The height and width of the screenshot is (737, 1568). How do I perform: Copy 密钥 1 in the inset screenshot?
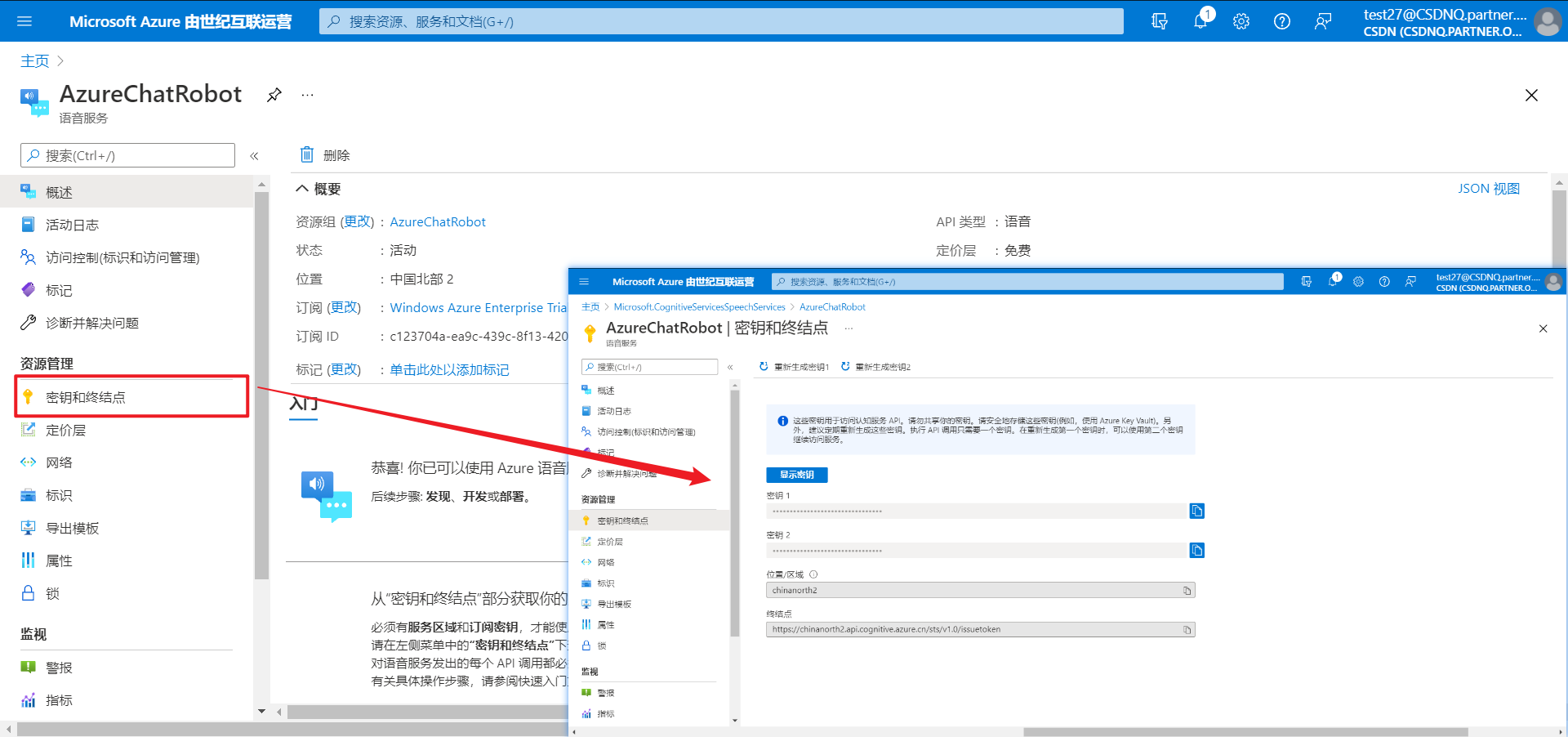1197,511
